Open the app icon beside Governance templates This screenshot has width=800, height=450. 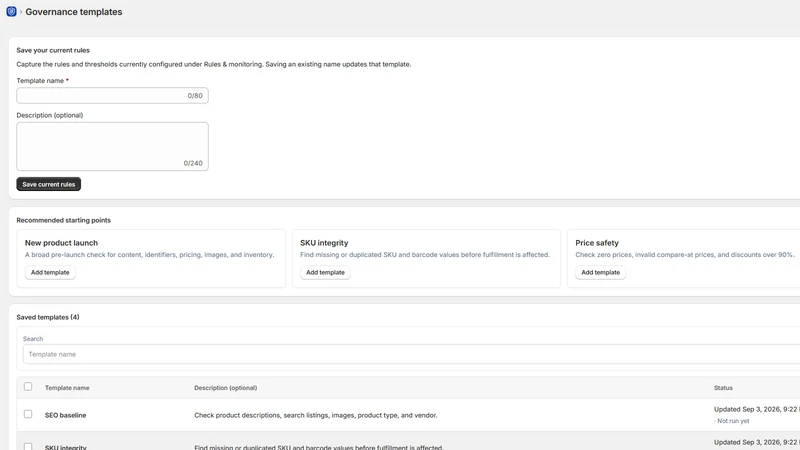[11, 11]
